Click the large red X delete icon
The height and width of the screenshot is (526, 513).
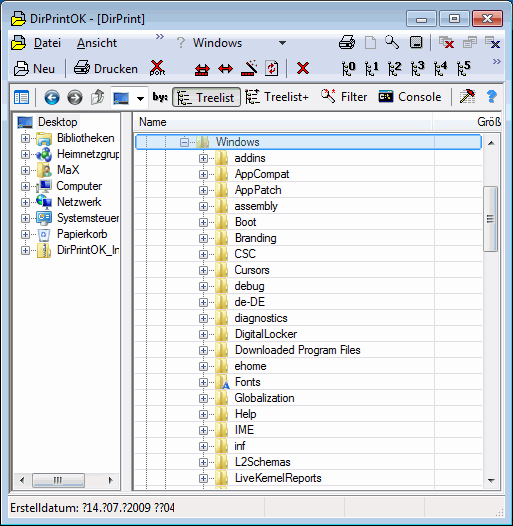pyautogui.click(x=303, y=68)
